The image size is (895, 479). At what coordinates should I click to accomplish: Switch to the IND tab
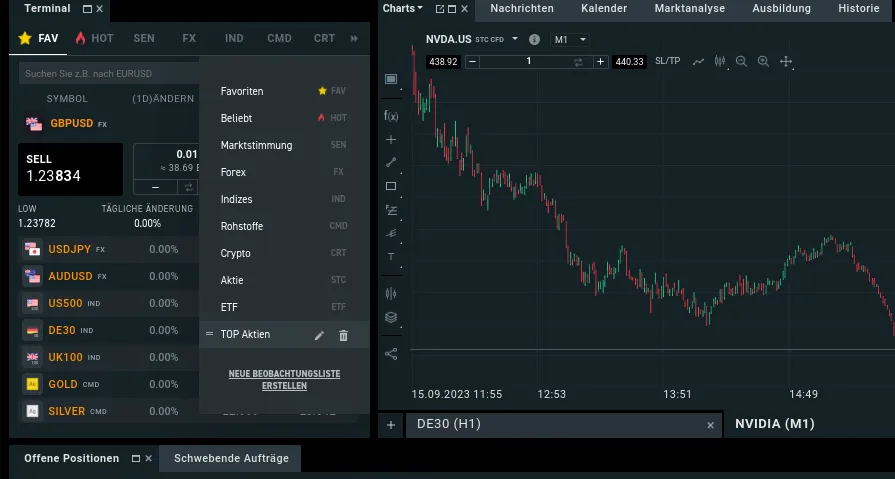(234, 38)
